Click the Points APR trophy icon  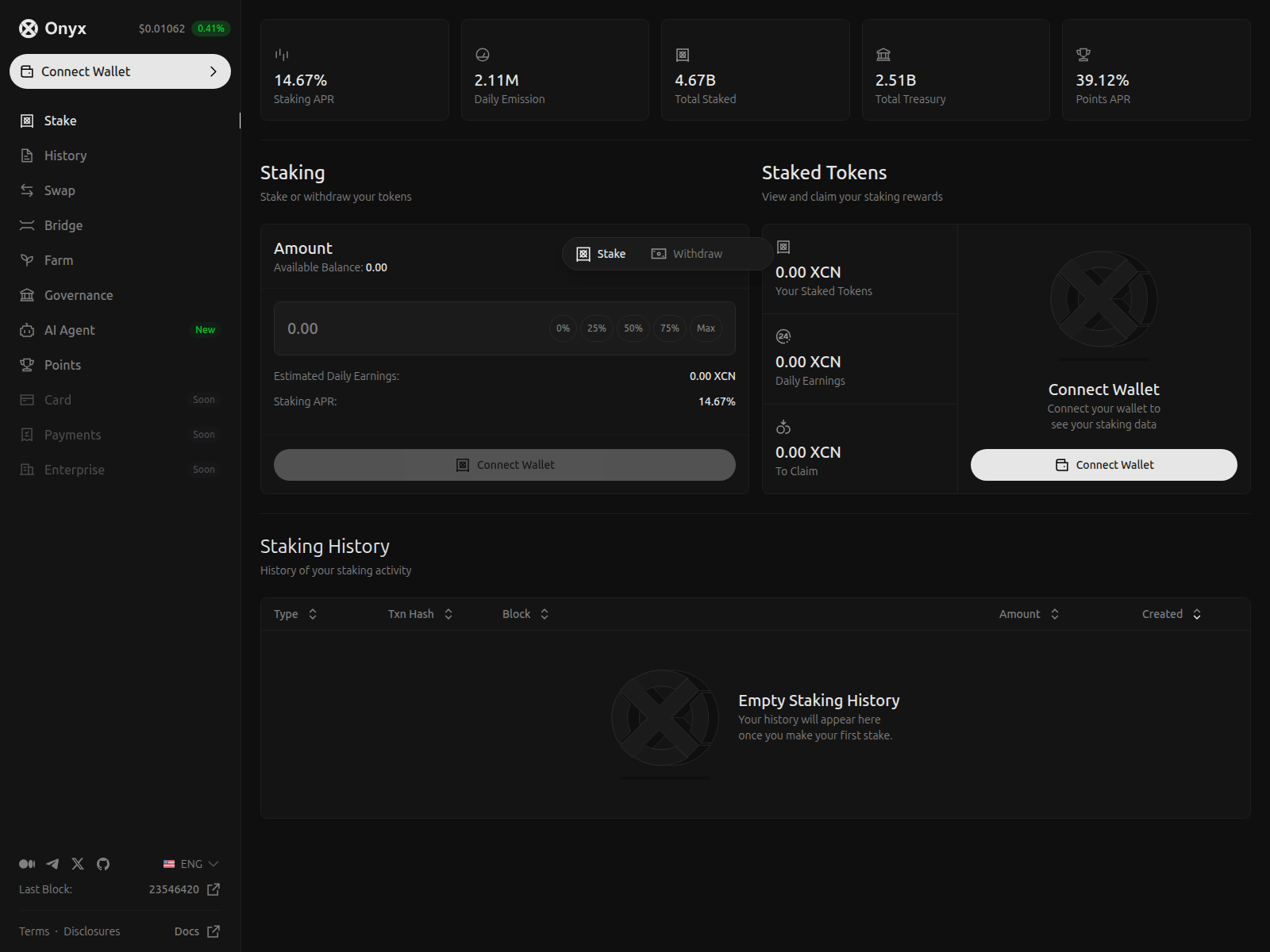point(1083,55)
